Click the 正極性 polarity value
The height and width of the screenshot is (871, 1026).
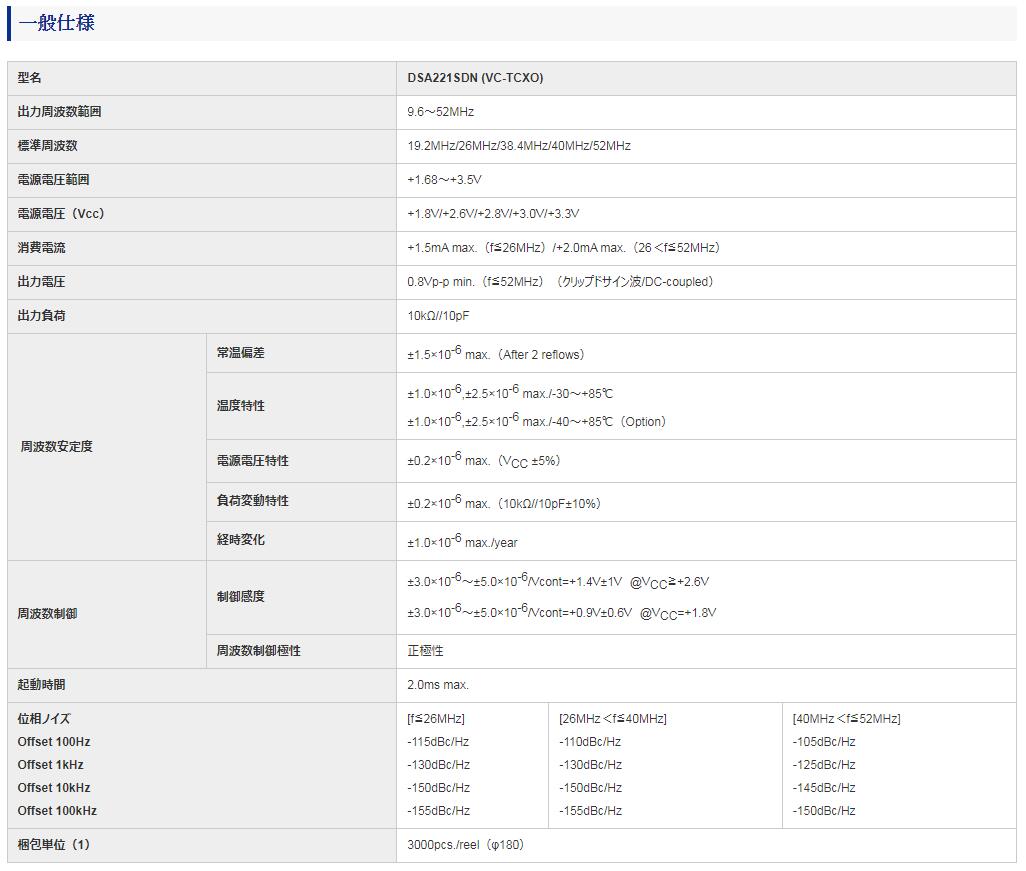(425, 651)
